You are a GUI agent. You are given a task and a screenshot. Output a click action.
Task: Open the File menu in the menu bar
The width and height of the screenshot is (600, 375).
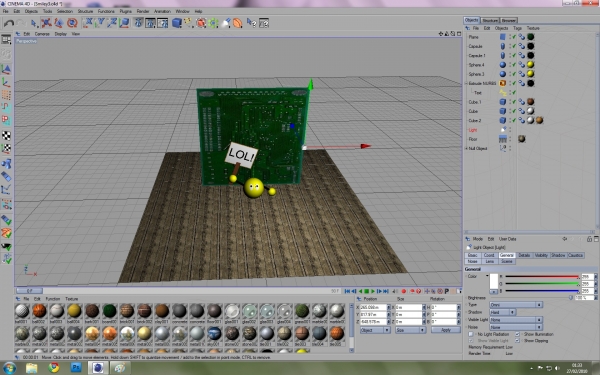(6, 11)
